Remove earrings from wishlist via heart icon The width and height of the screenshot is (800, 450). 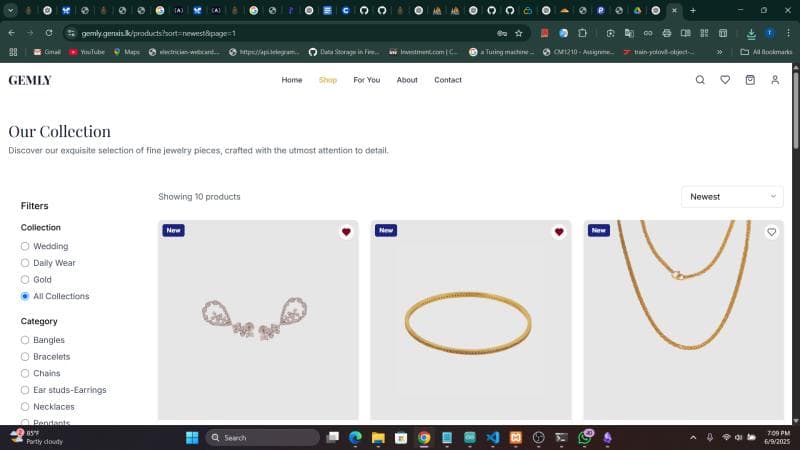(346, 232)
